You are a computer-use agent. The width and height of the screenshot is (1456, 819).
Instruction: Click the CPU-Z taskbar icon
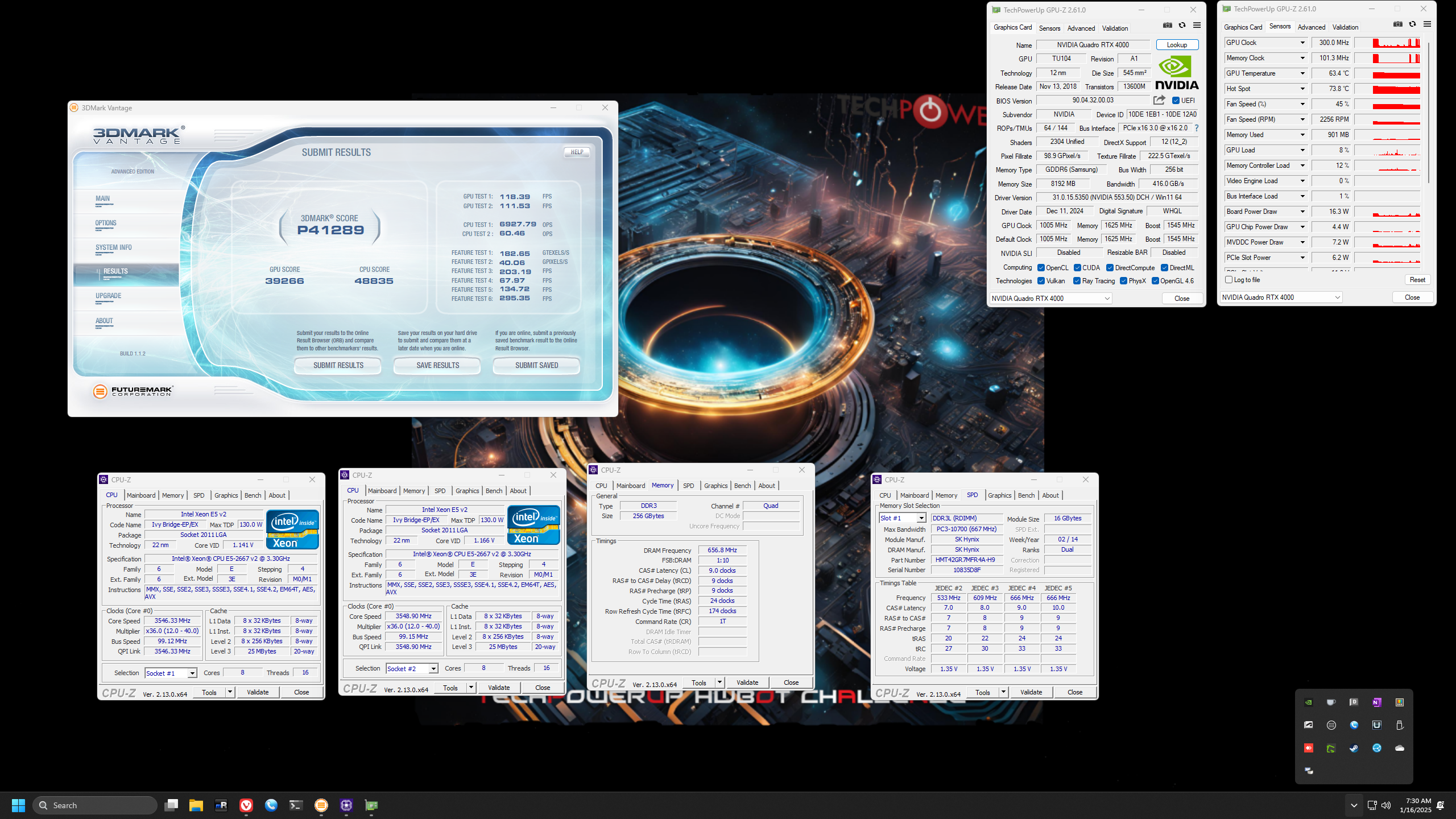click(x=346, y=805)
